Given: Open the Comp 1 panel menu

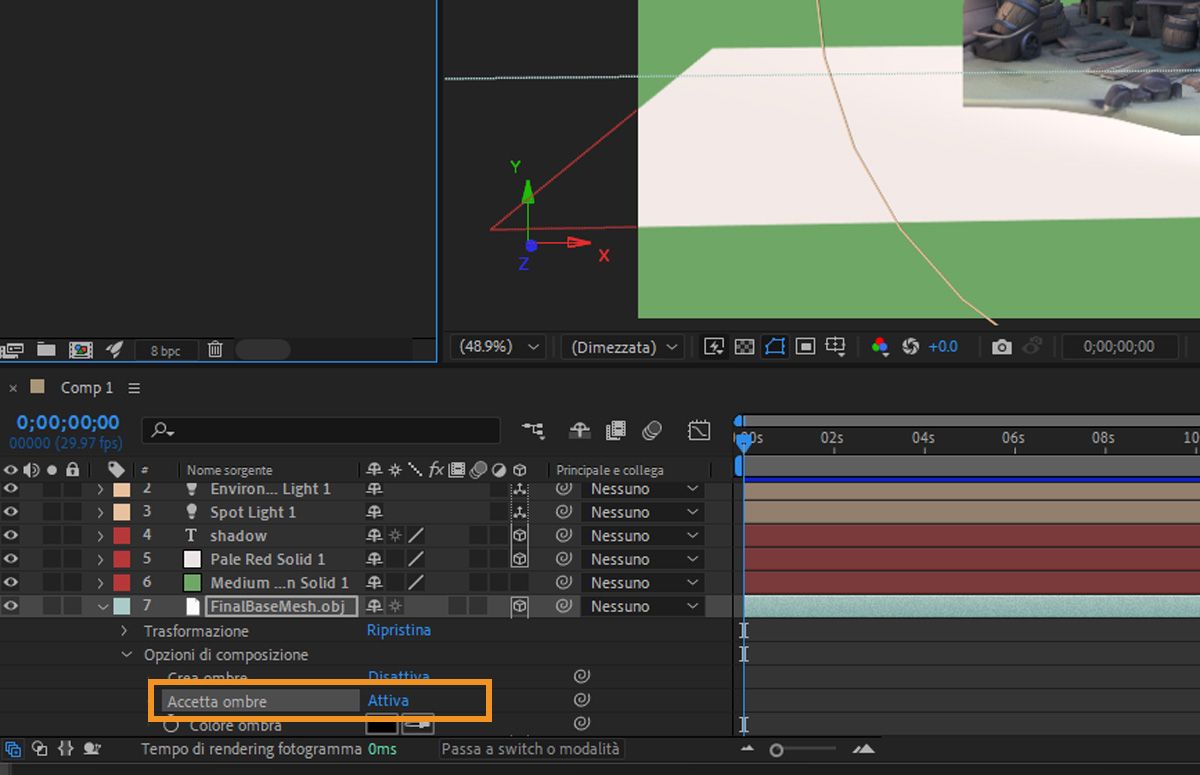Looking at the screenshot, I should (134, 388).
